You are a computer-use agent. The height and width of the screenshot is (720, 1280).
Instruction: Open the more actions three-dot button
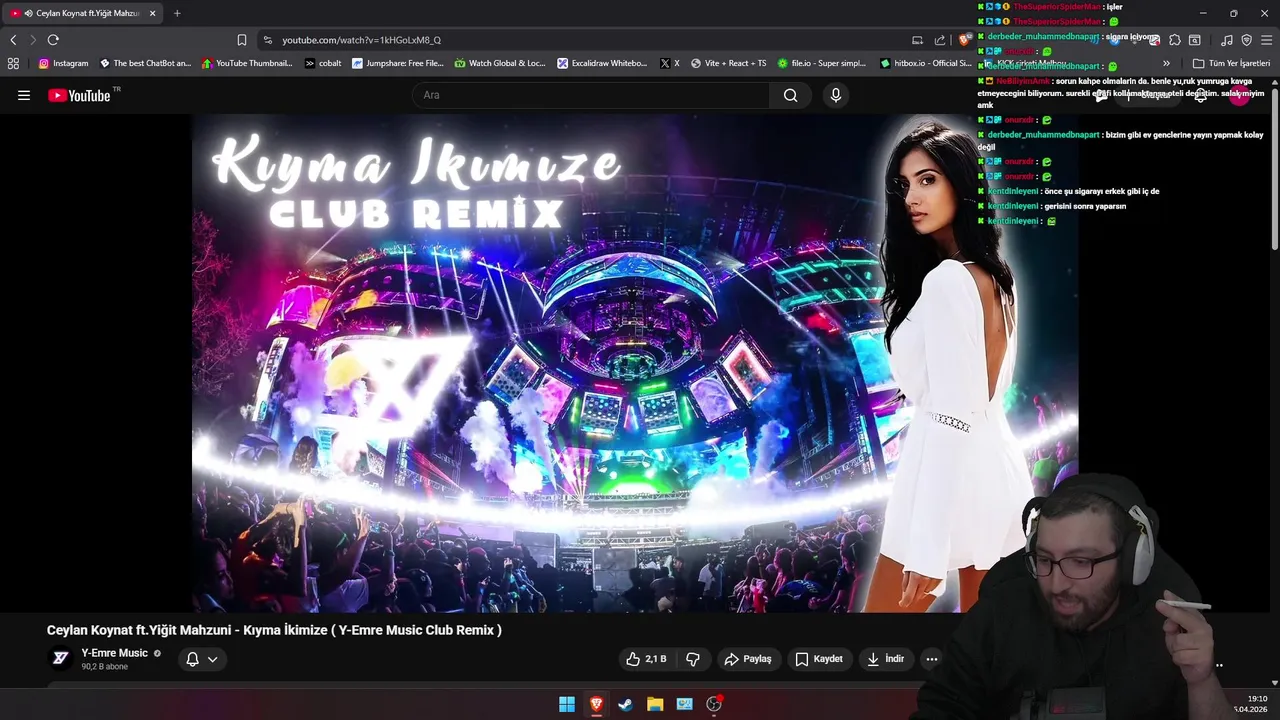(932, 659)
